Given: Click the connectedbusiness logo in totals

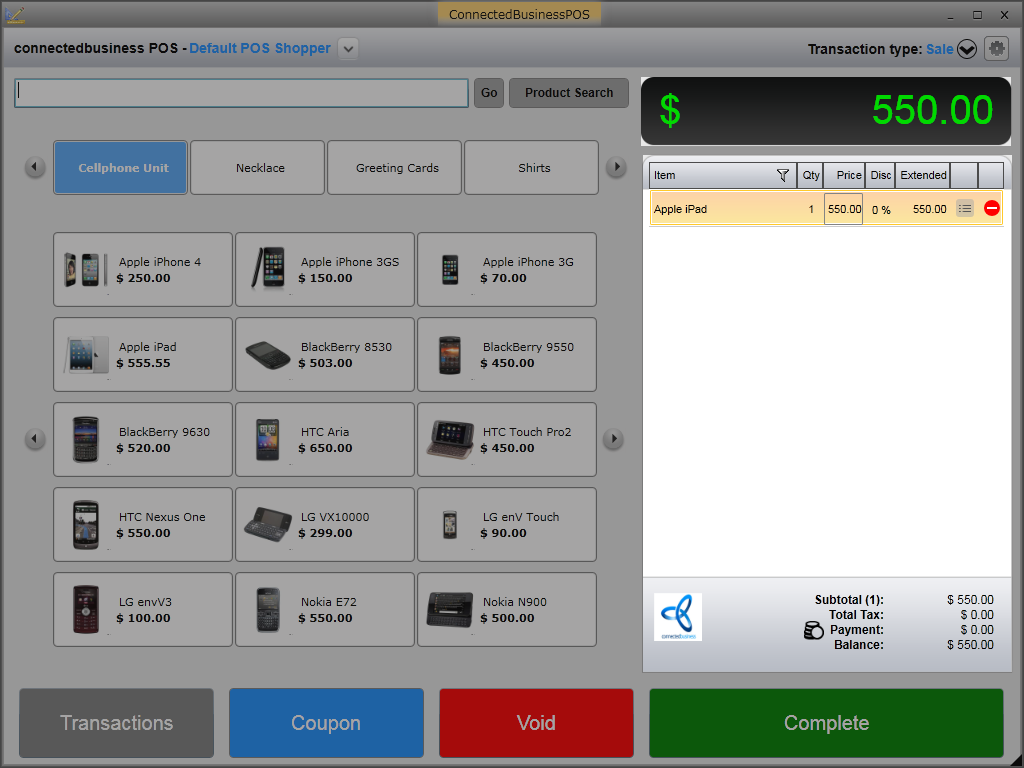Looking at the screenshot, I should click(678, 616).
